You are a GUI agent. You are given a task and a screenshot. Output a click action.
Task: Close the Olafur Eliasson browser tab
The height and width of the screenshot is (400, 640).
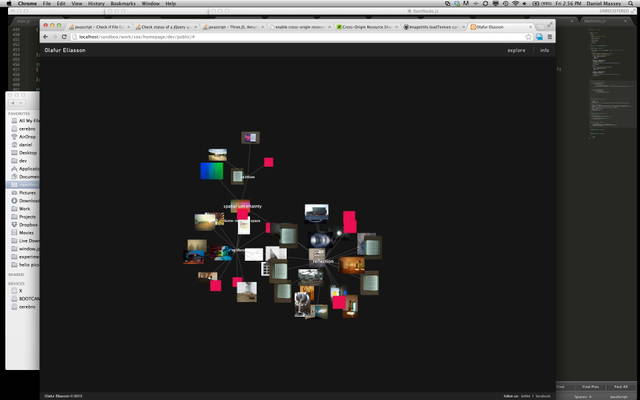coord(531,27)
